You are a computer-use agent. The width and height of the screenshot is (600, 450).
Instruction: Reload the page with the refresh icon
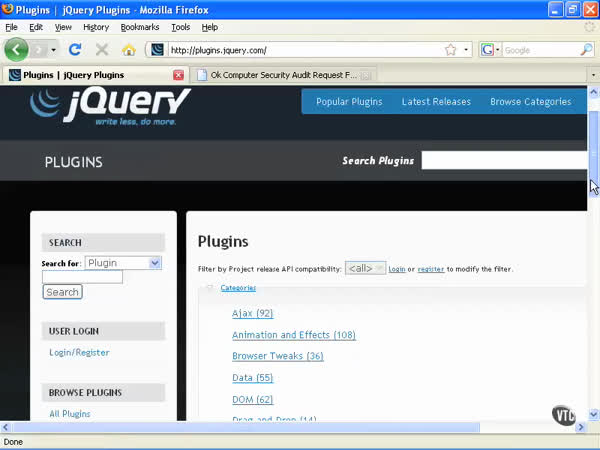75,49
